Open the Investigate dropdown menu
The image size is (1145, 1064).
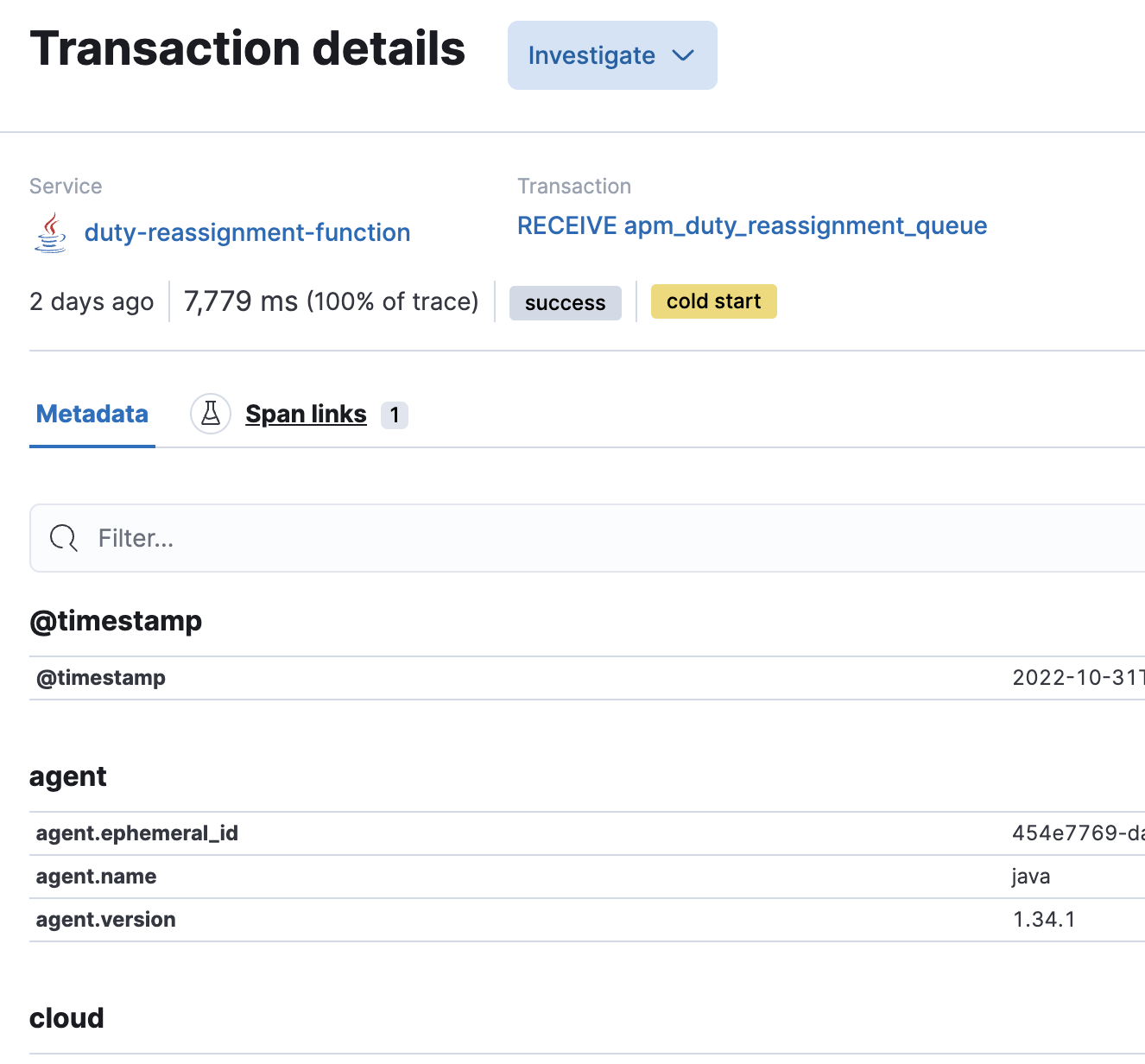611,55
